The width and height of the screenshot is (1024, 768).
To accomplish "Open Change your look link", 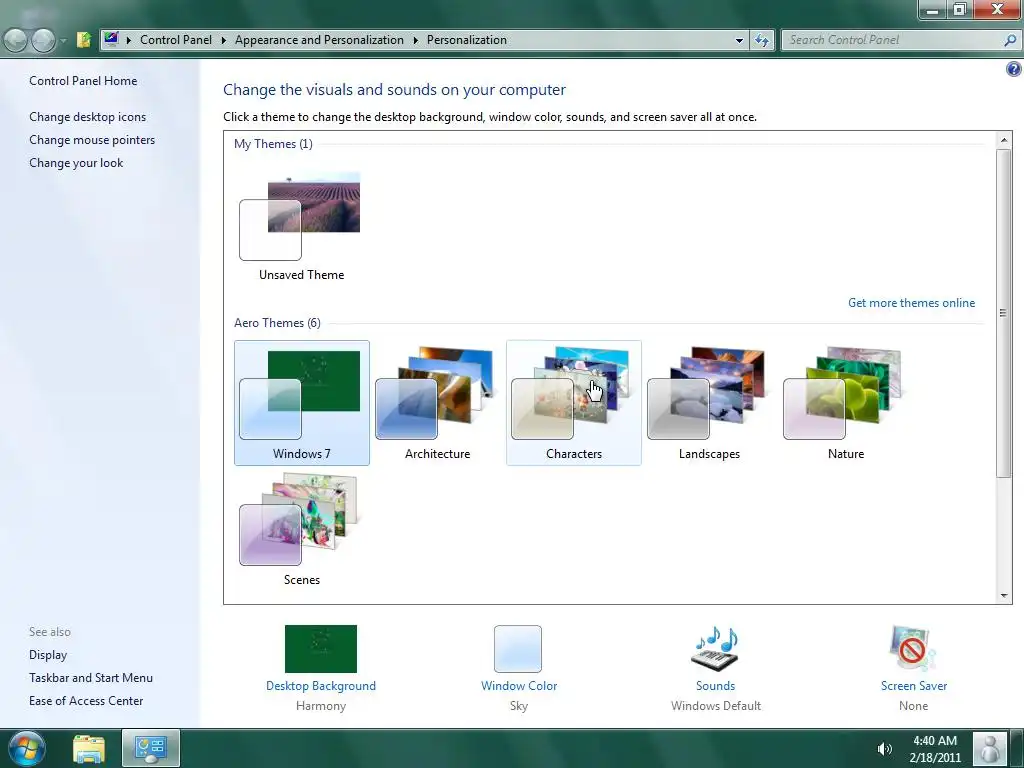I will [76, 163].
